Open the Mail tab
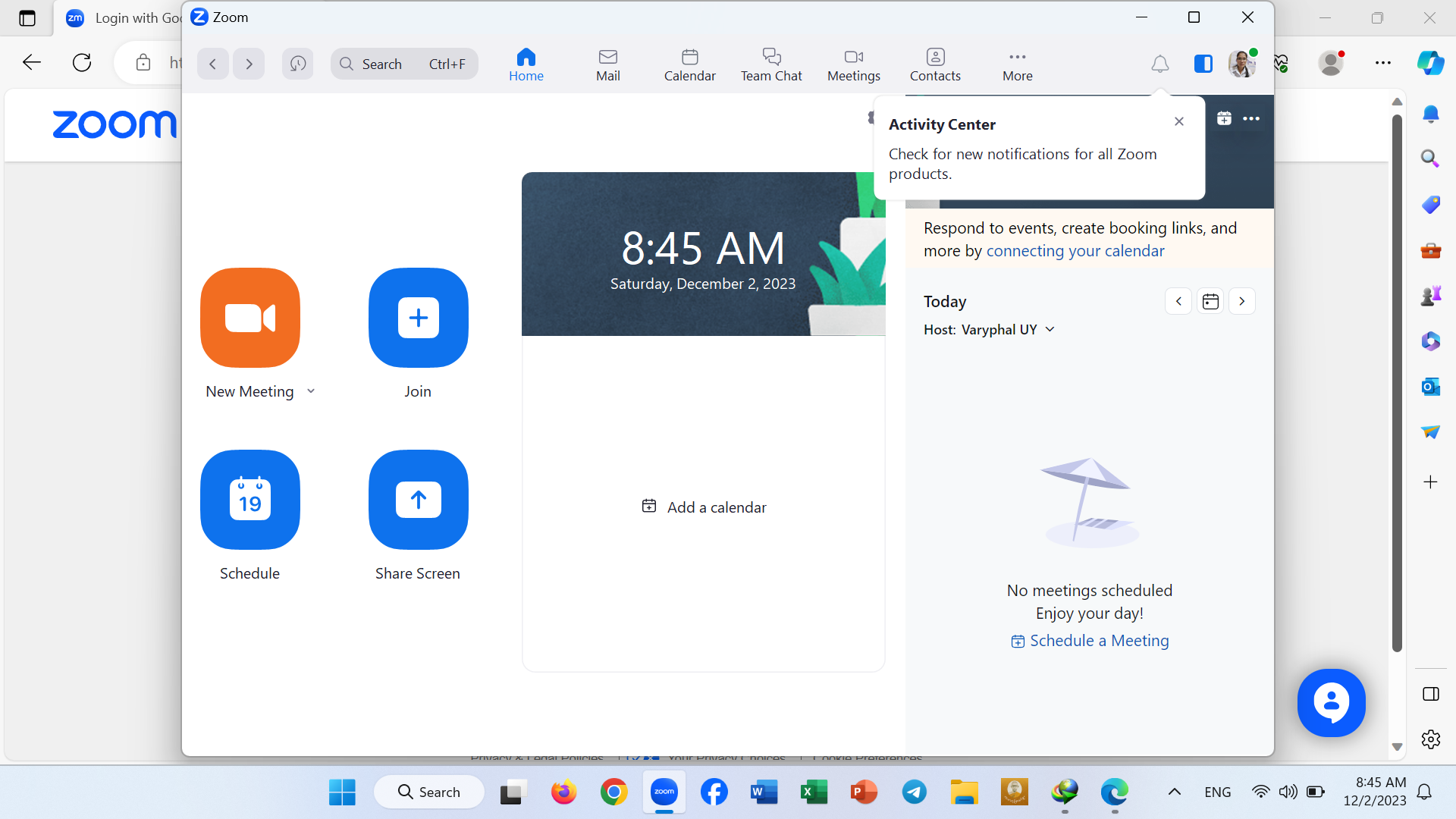This screenshot has height=819, width=1456. click(x=608, y=65)
